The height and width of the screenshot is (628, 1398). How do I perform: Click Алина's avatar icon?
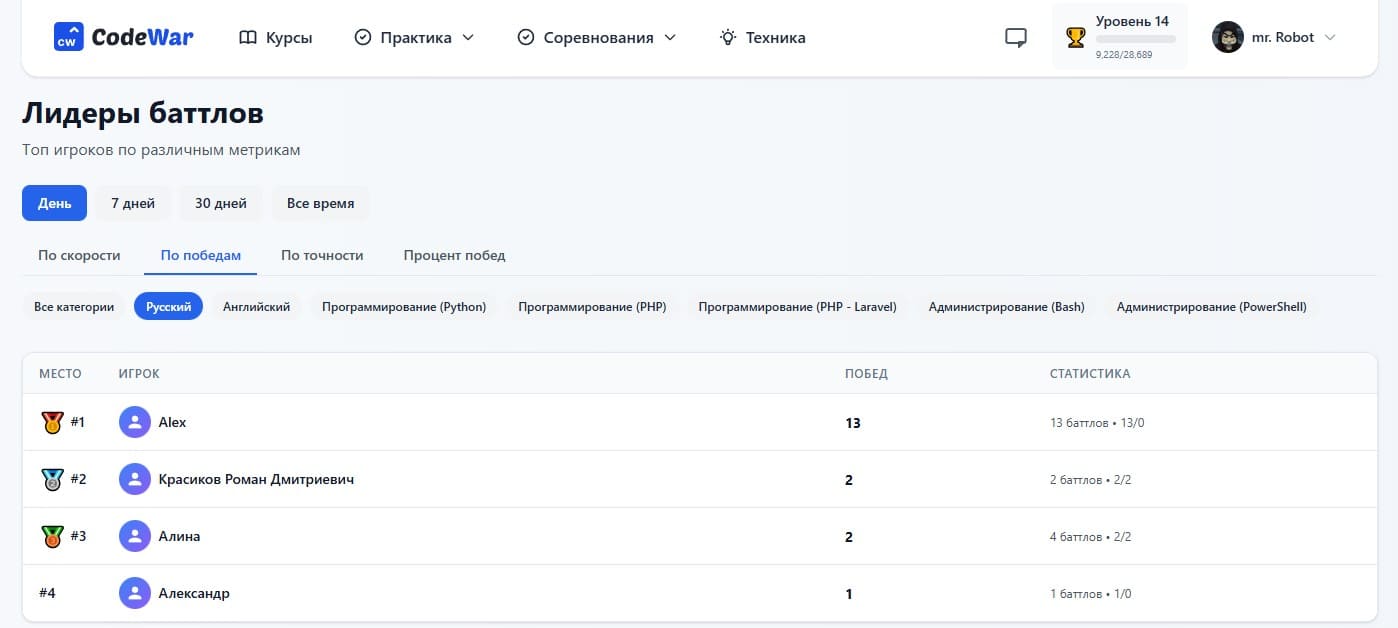click(134, 536)
